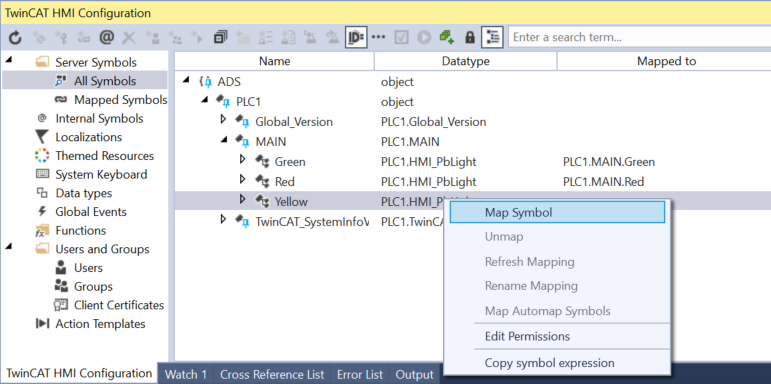The image size is (771, 384).
Task: Click the greyed checkbox toolbar icon
Action: point(402,37)
